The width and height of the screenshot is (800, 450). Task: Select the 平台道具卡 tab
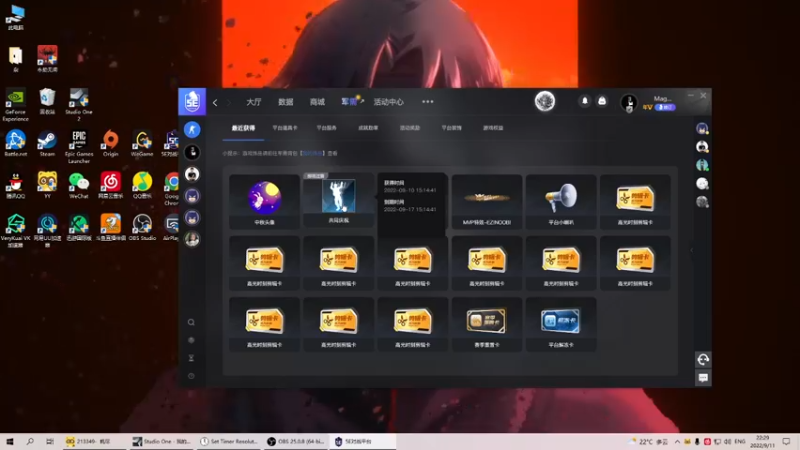coord(285,128)
